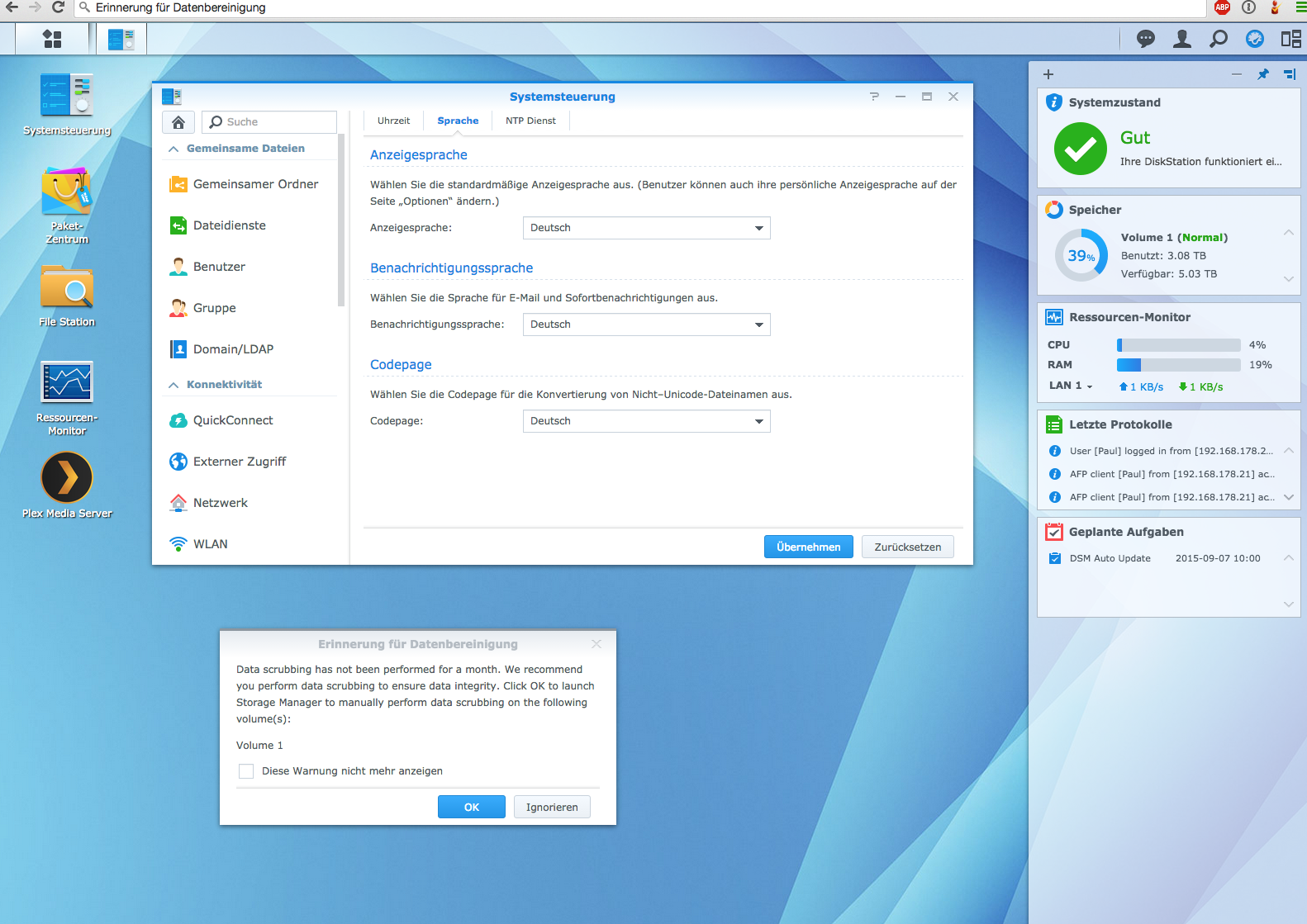Open Ressourcen-Monitor desktop icon

[x=66, y=383]
